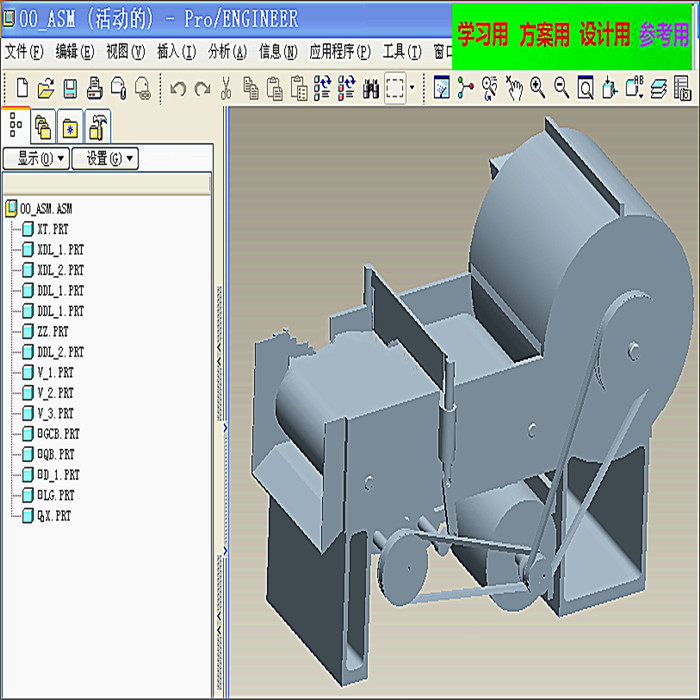Zoom out with the magnifier minus icon
Image resolution: width=700 pixels, height=700 pixels.
(x=562, y=88)
